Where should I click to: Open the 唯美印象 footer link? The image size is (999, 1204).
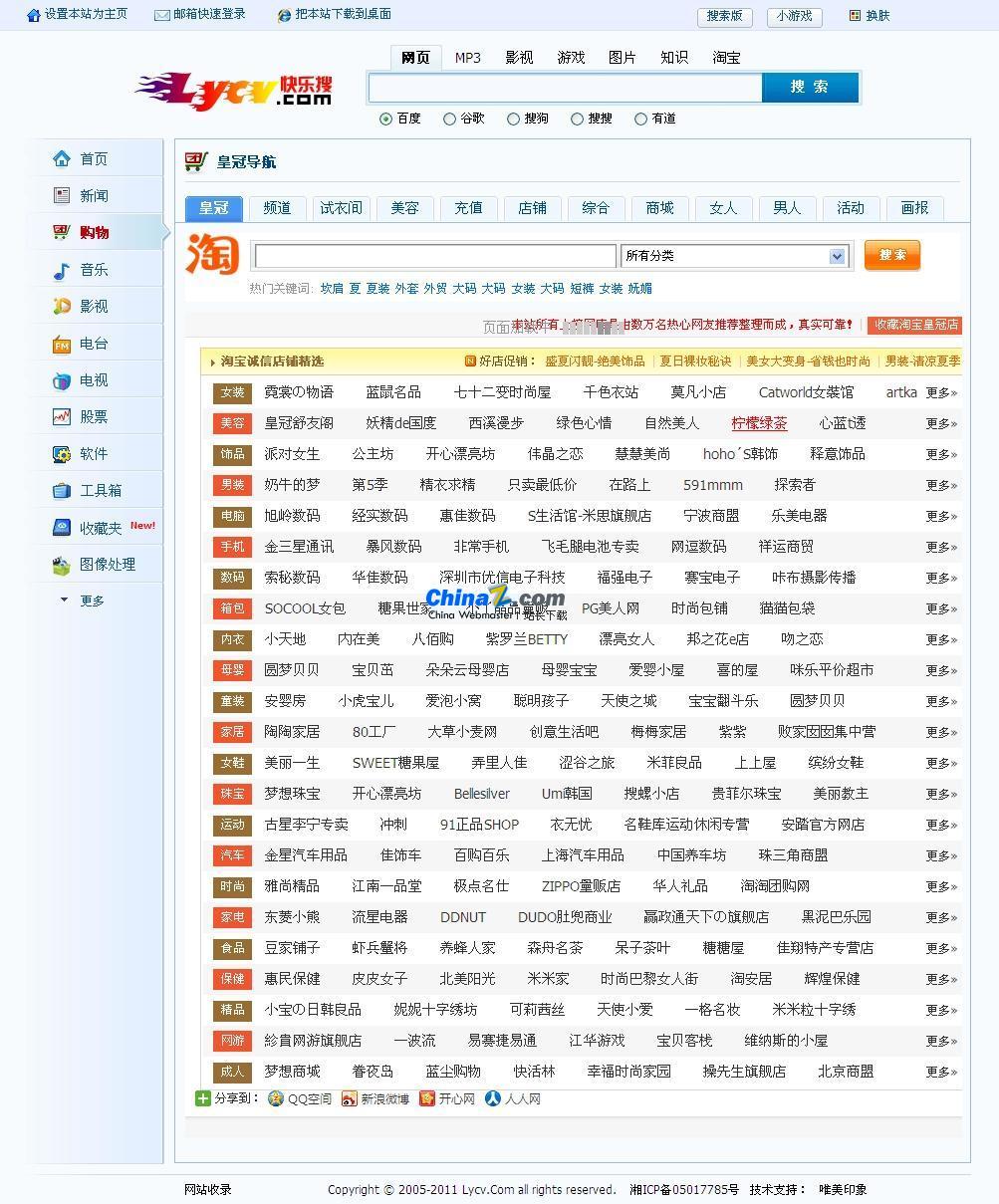[x=843, y=1189]
